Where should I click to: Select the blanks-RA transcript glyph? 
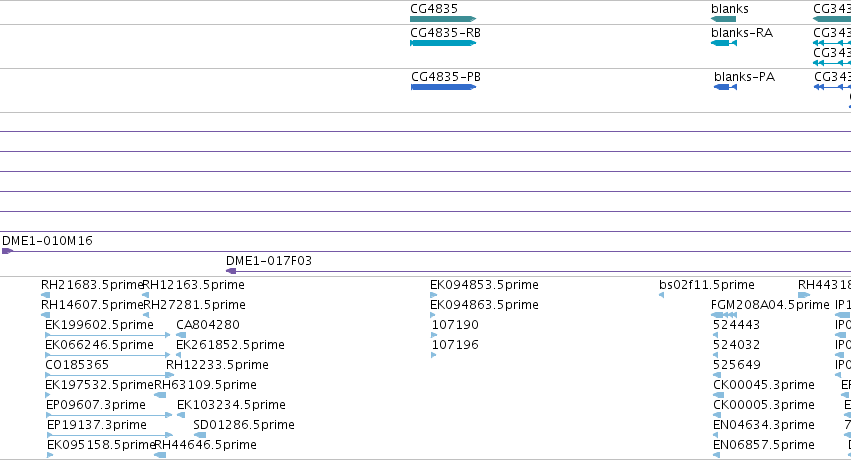coord(724,43)
